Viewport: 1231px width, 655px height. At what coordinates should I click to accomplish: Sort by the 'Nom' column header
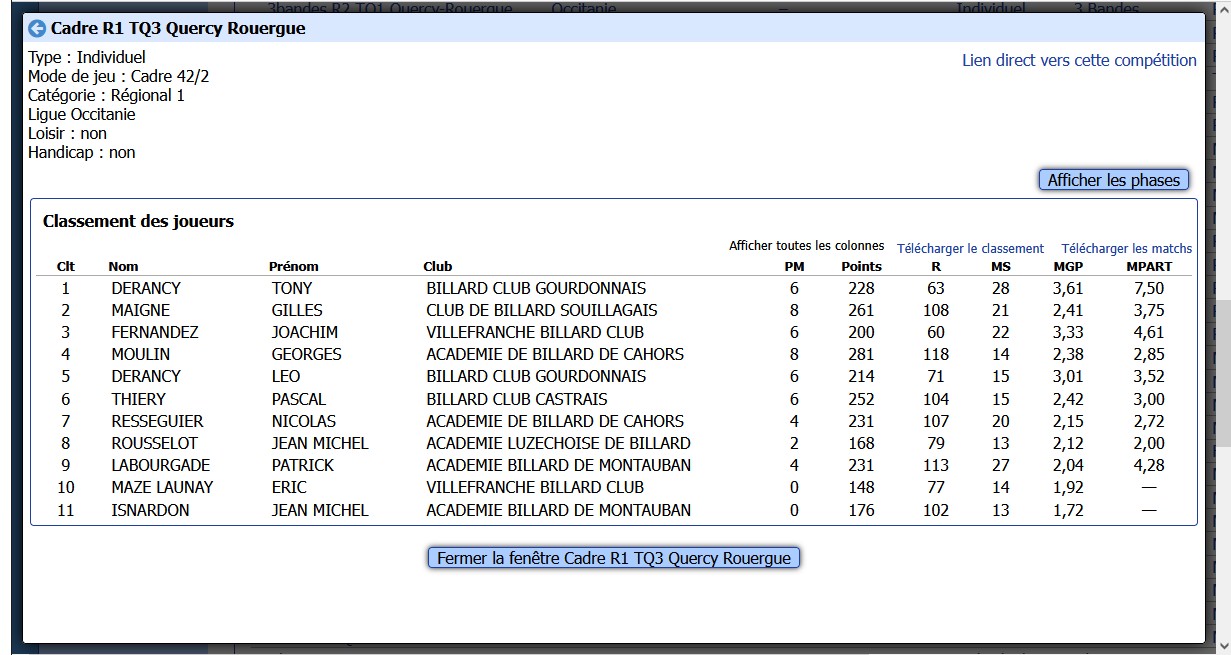coord(123,267)
